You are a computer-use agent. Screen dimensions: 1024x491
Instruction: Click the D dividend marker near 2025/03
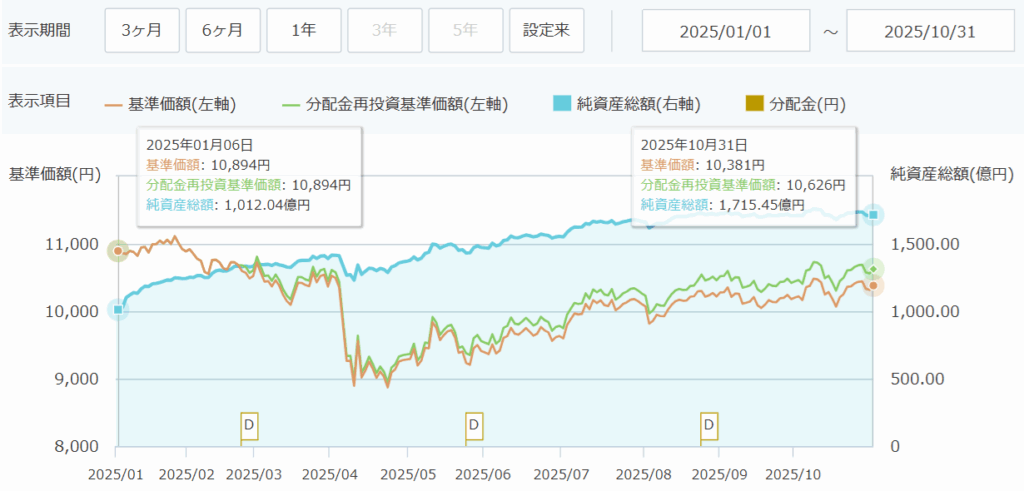pos(249,426)
